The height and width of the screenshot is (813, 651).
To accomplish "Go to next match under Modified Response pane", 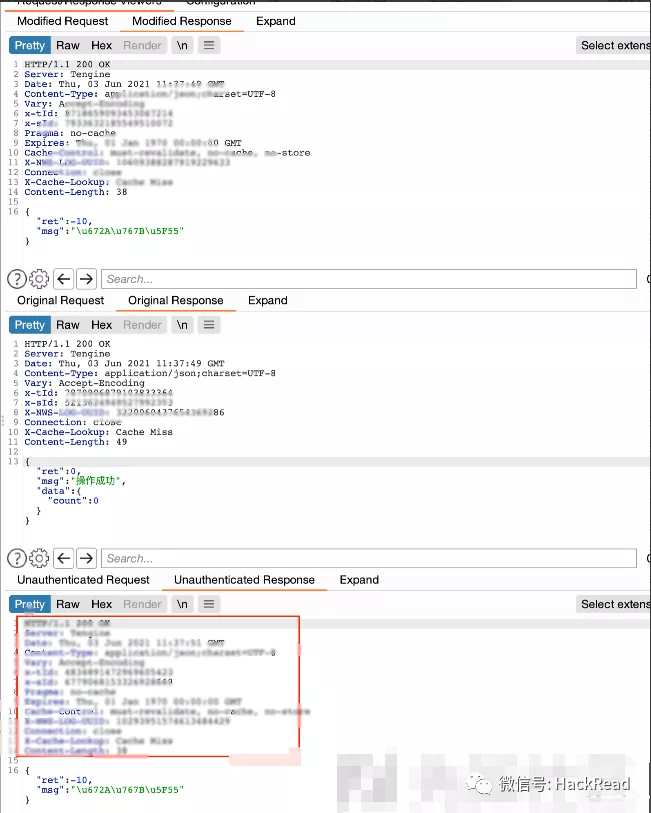I will pyautogui.click(x=87, y=279).
